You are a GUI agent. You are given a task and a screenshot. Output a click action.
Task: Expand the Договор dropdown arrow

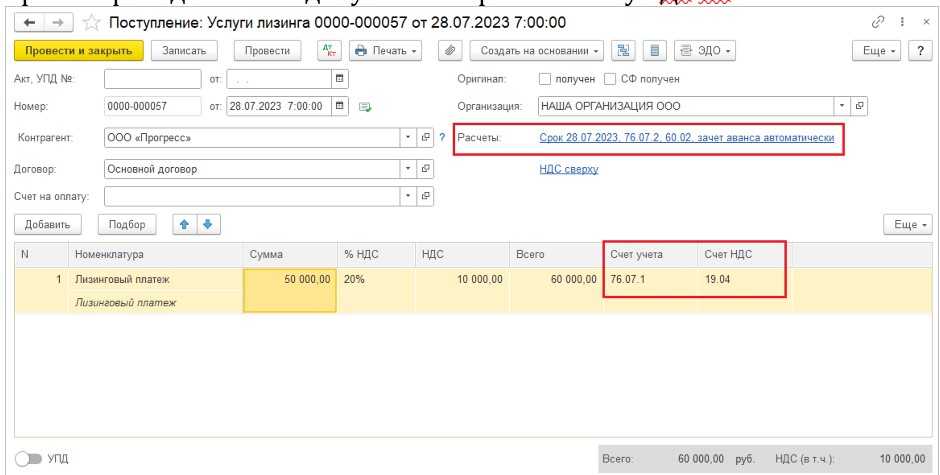click(x=408, y=169)
